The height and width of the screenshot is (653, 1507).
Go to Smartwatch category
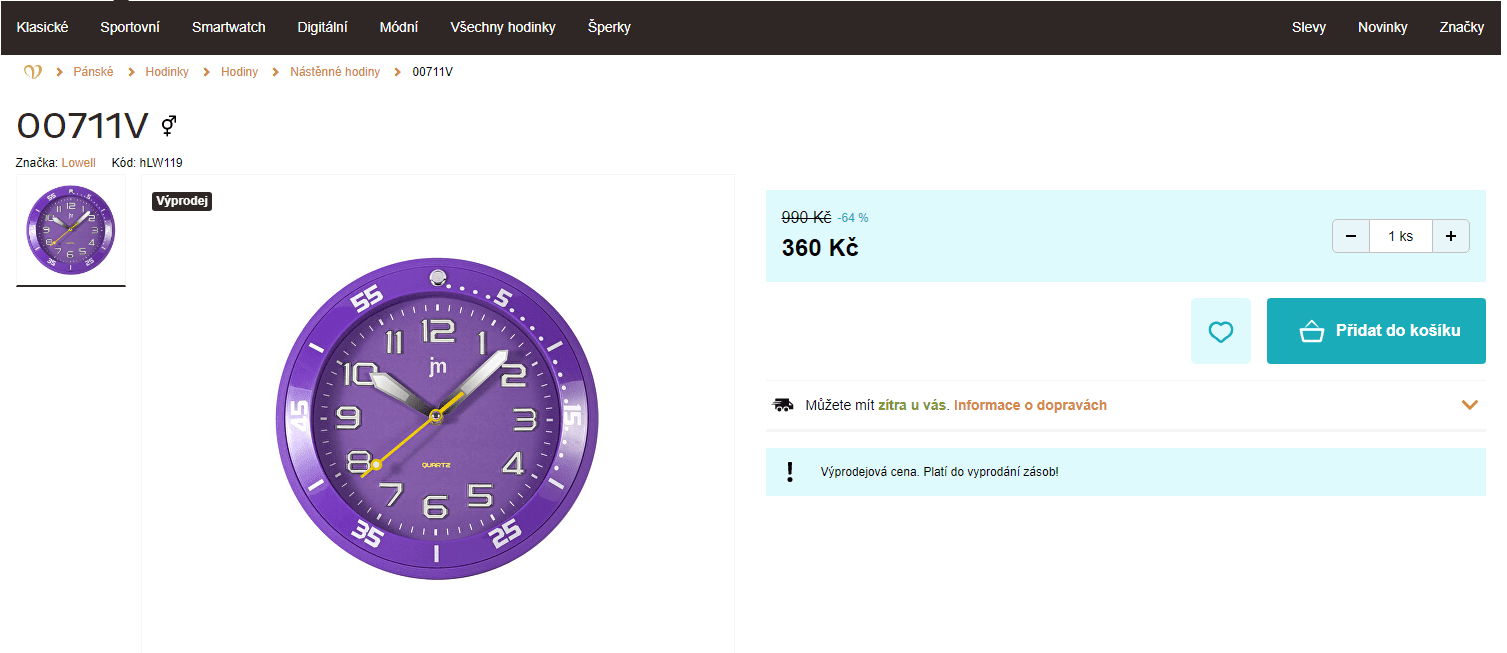pos(229,27)
